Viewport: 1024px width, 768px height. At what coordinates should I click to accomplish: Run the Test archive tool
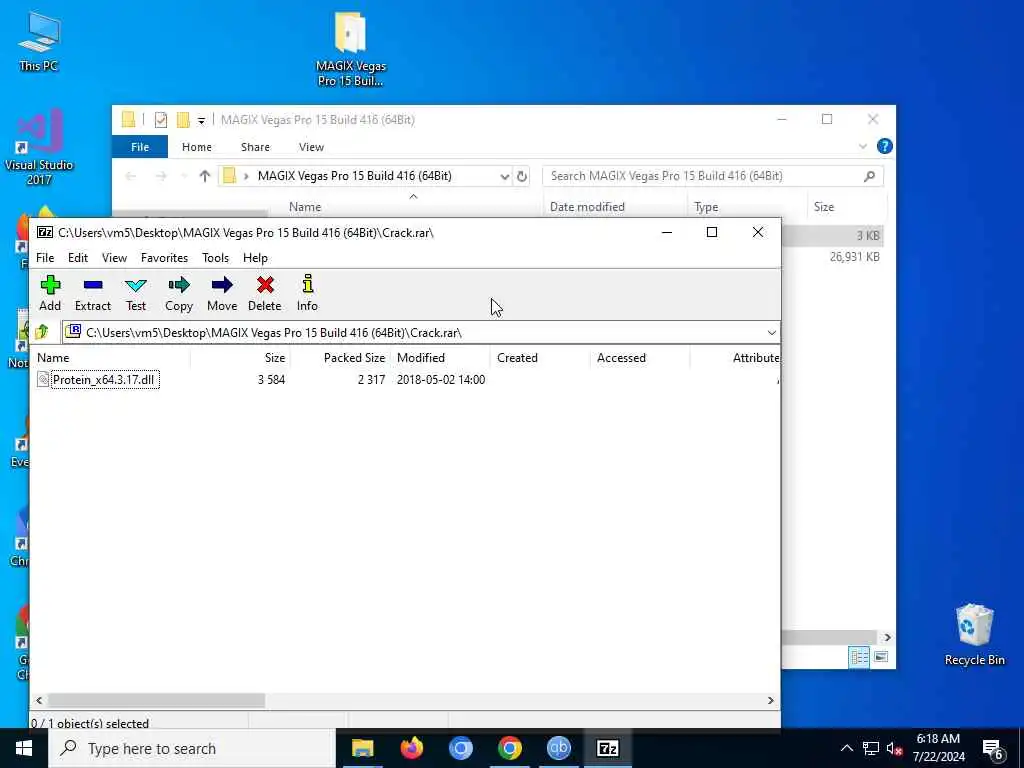pos(136,293)
